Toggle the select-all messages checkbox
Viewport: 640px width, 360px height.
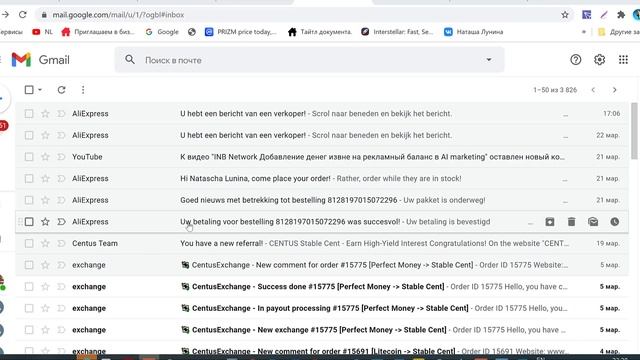(29, 90)
